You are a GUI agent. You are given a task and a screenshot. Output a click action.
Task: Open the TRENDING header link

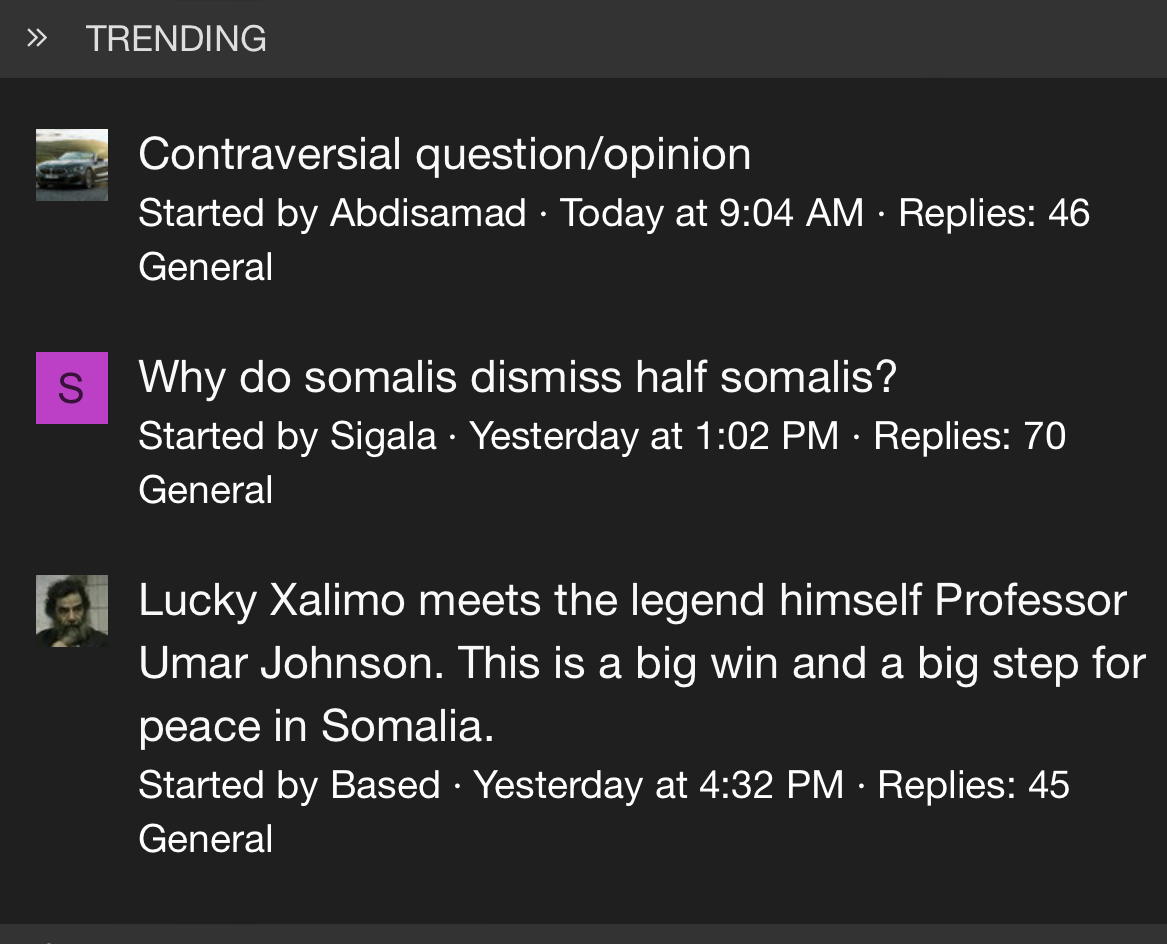[176, 39]
